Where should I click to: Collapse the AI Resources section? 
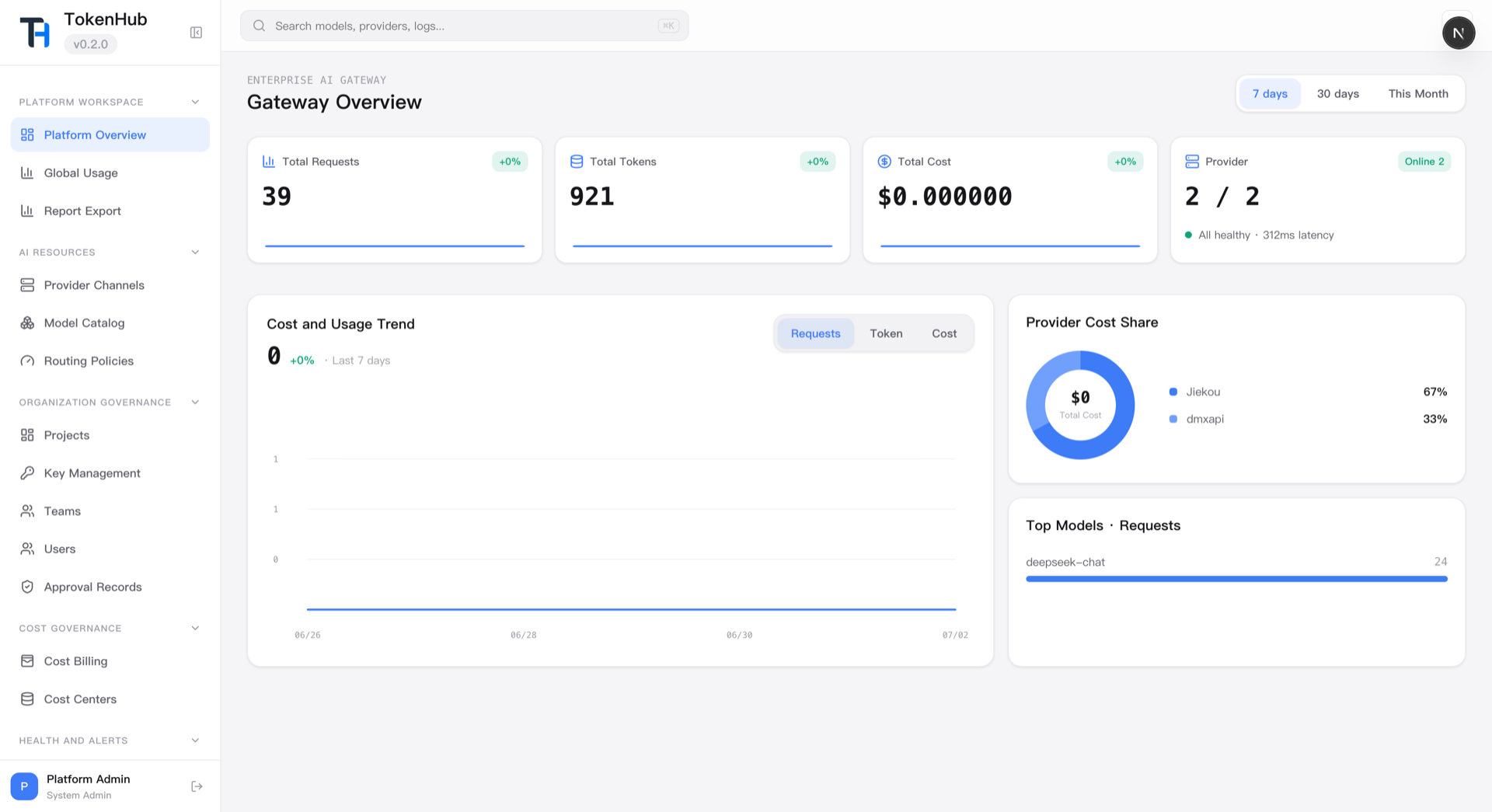pyautogui.click(x=195, y=253)
